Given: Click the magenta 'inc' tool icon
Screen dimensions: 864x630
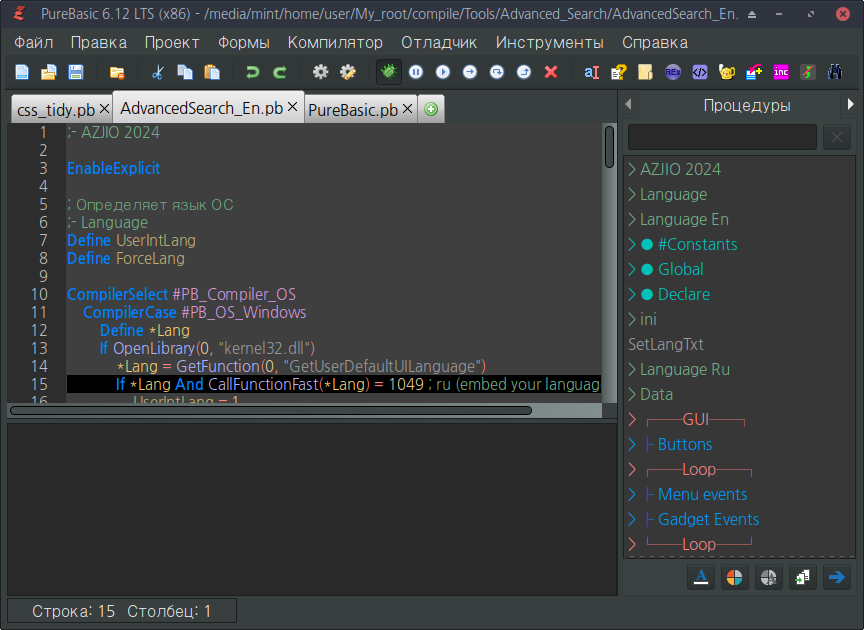Looking at the screenshot, I should (x=781, y=72).
